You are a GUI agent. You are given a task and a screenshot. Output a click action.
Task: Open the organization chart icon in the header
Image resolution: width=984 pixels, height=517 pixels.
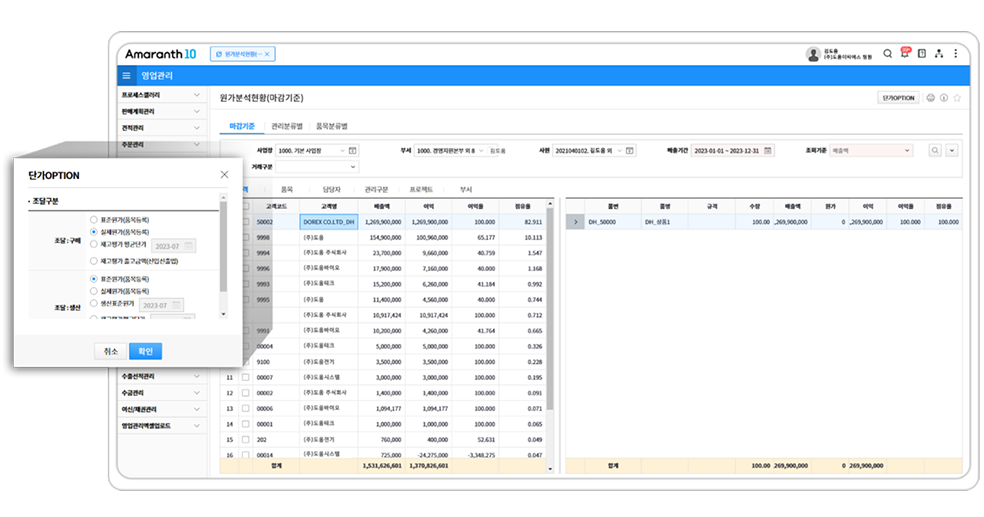pyautogui.click(x=939, y=54)
